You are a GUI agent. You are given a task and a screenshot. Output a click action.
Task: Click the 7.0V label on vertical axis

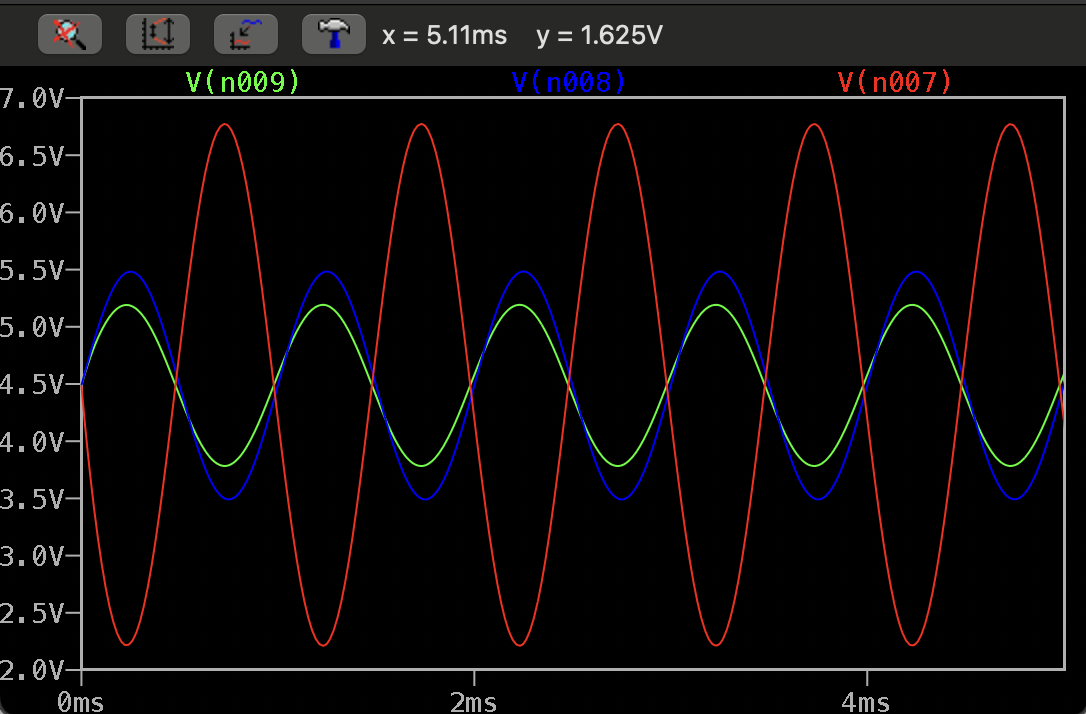click(32, 98)
